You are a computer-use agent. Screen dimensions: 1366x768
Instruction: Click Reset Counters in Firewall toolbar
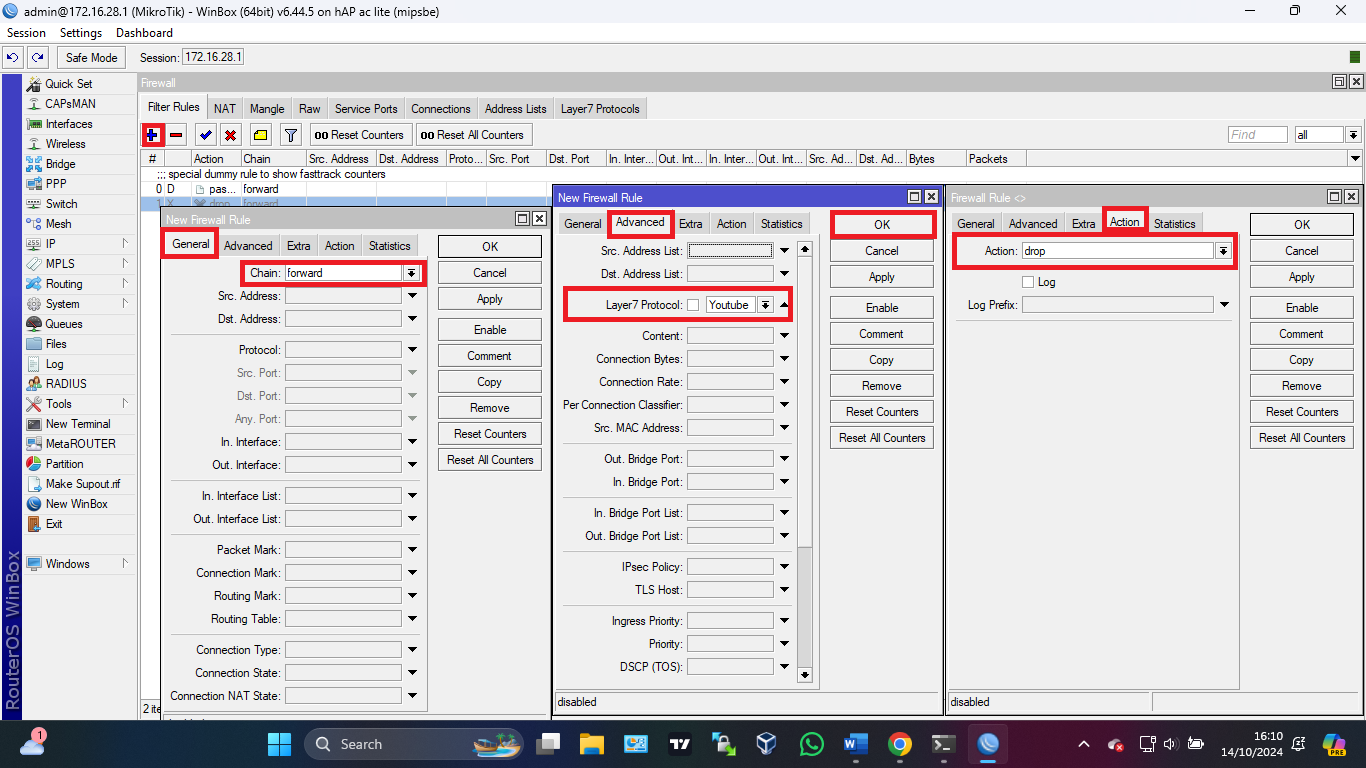pyautogui.click(x=359, y=135)
